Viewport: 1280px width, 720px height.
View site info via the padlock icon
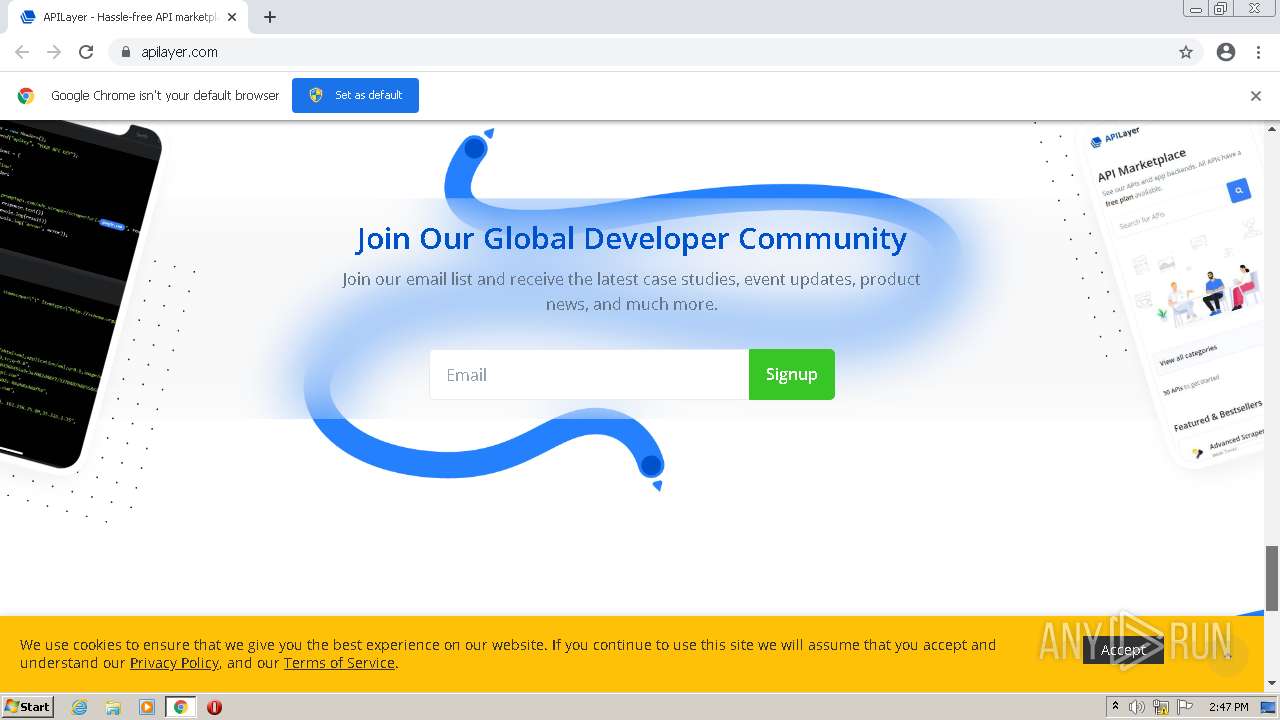126,52
